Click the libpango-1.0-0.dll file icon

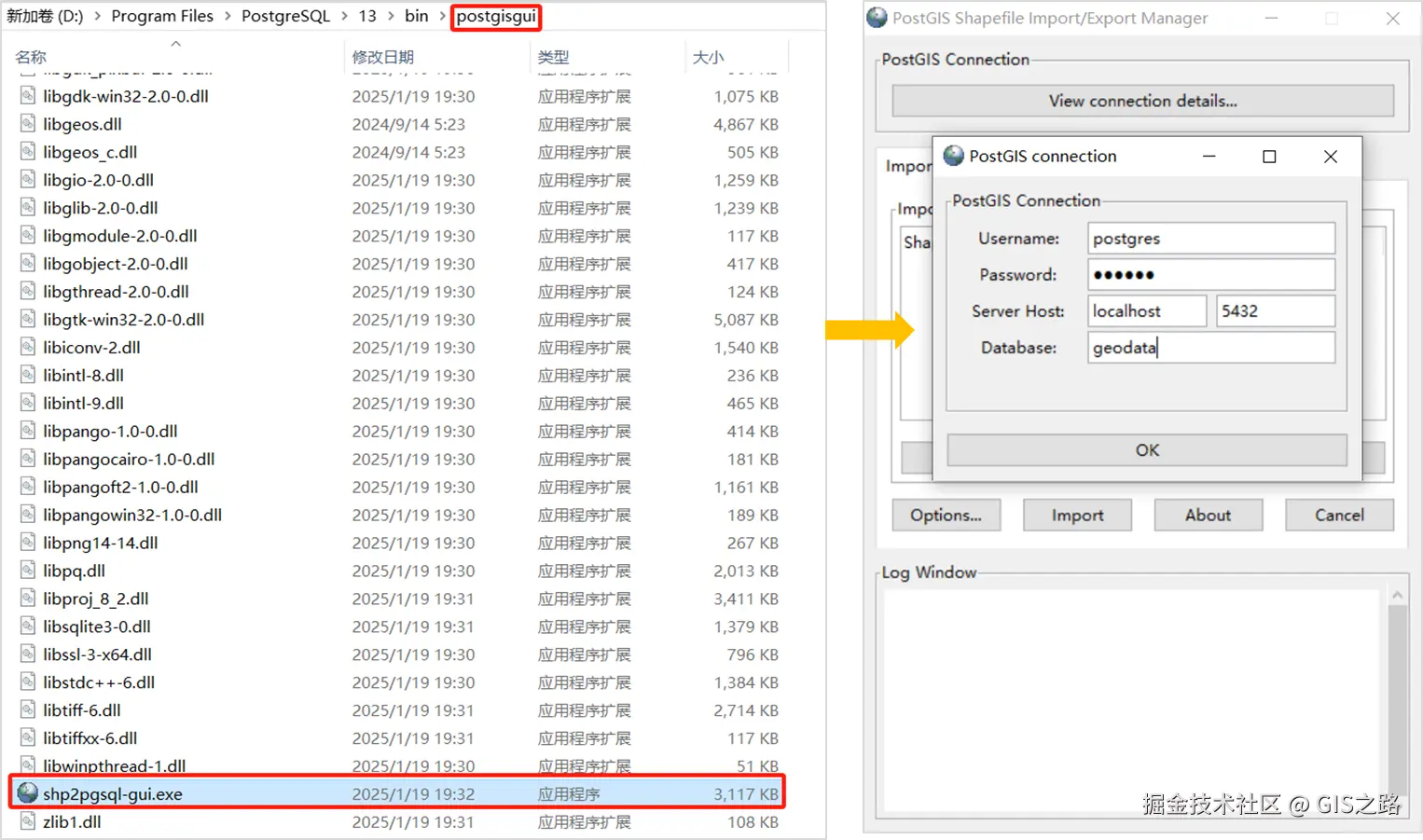28,431
